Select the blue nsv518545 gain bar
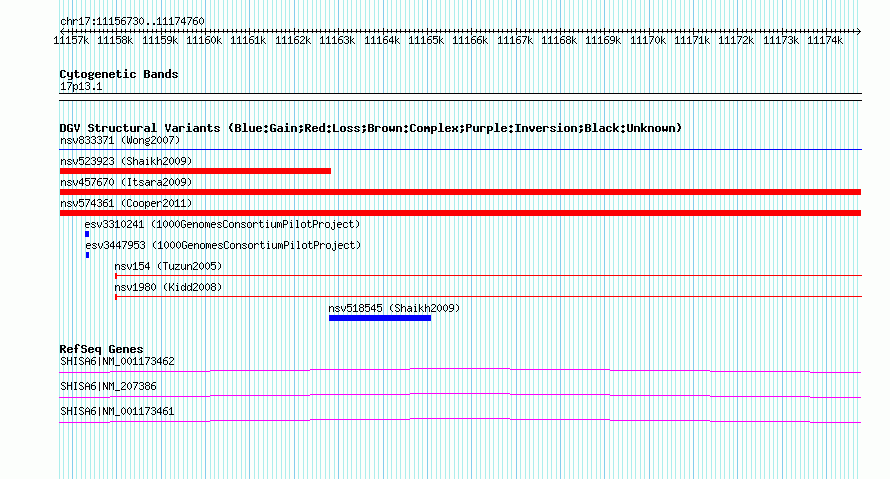 380,318
